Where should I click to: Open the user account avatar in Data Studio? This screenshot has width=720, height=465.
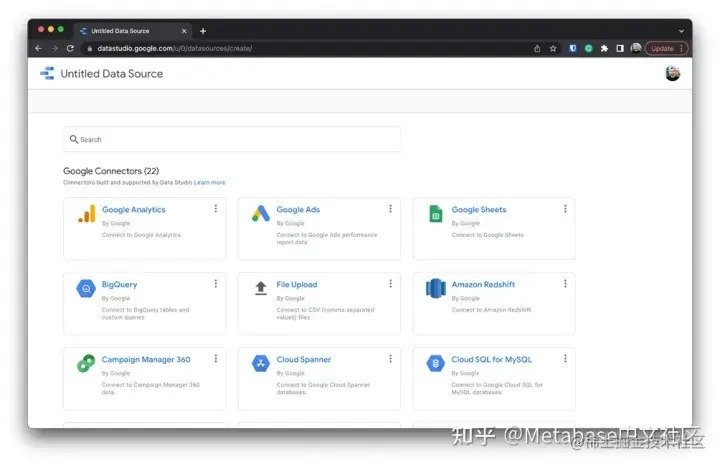pyautogui.click(x=673, y=73)
